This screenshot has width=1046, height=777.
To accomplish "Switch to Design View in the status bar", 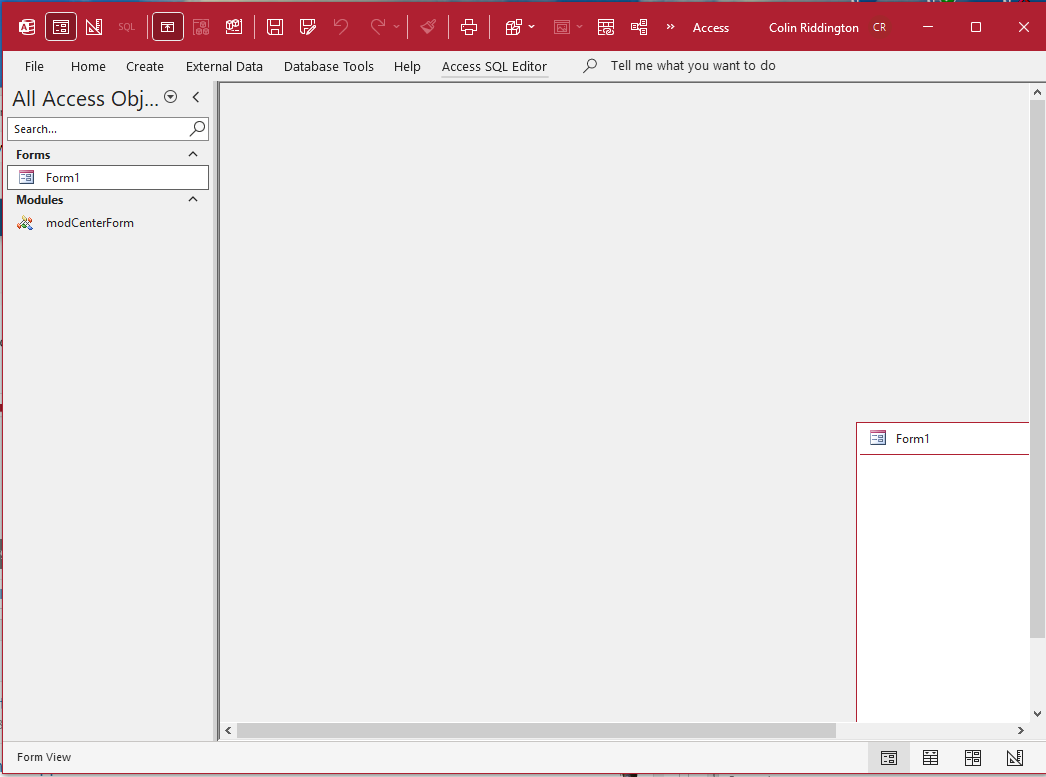I will 1014,758.
